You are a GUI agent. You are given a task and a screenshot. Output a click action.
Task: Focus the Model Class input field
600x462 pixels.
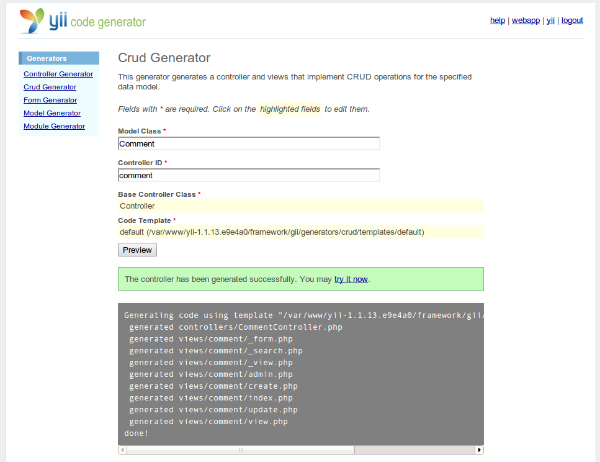[249, 144]
